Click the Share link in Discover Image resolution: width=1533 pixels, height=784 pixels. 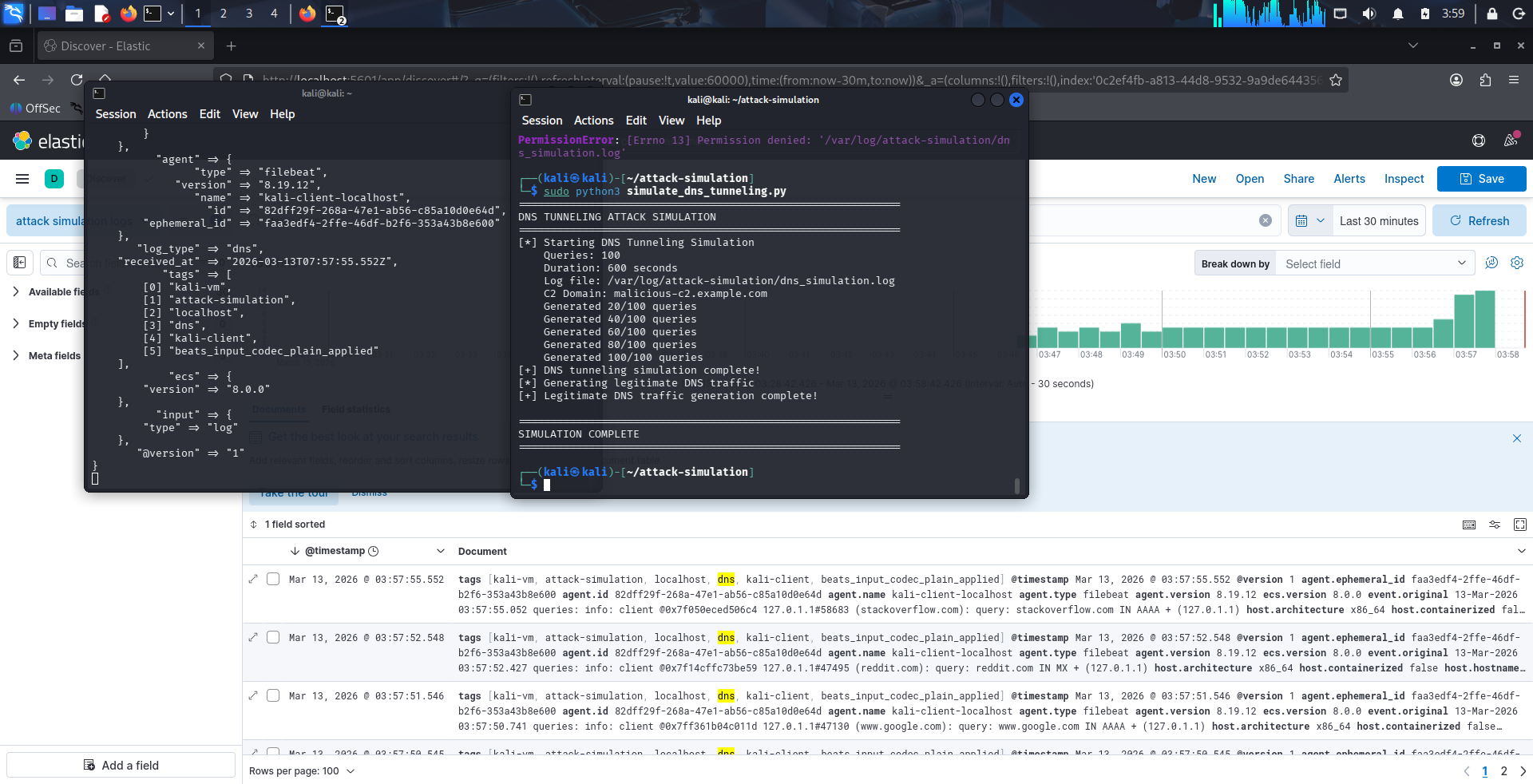[1299, 179]
